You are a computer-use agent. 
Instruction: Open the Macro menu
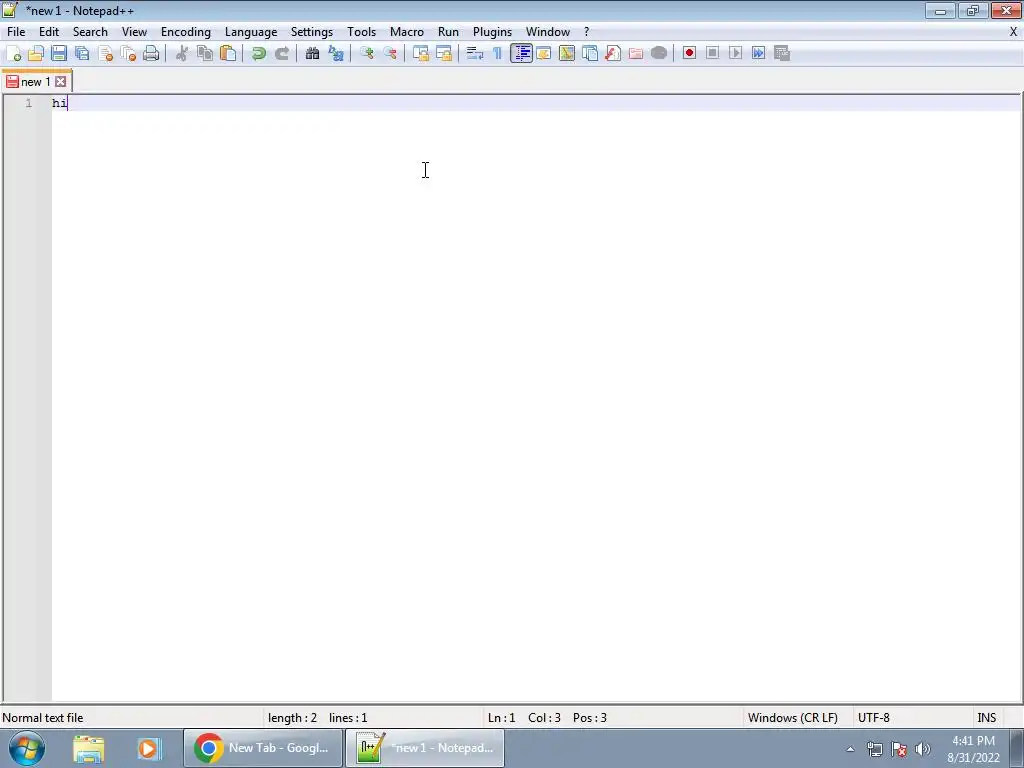coord(407,32)
